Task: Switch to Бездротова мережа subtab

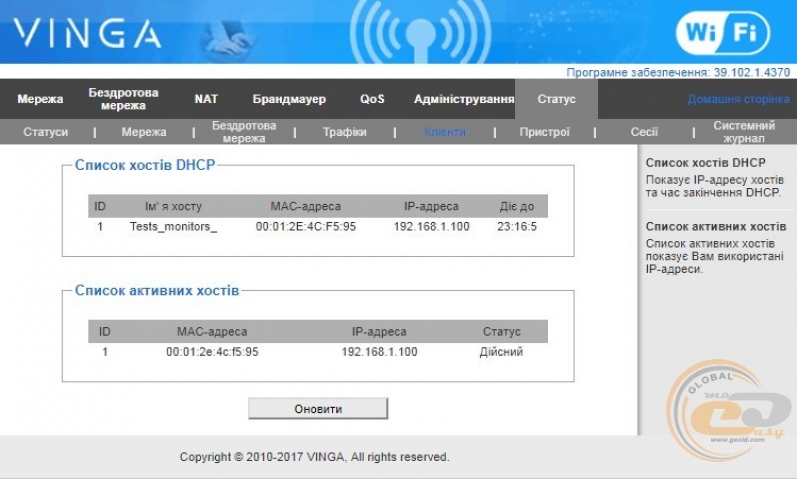Action: tap(244, 132)
